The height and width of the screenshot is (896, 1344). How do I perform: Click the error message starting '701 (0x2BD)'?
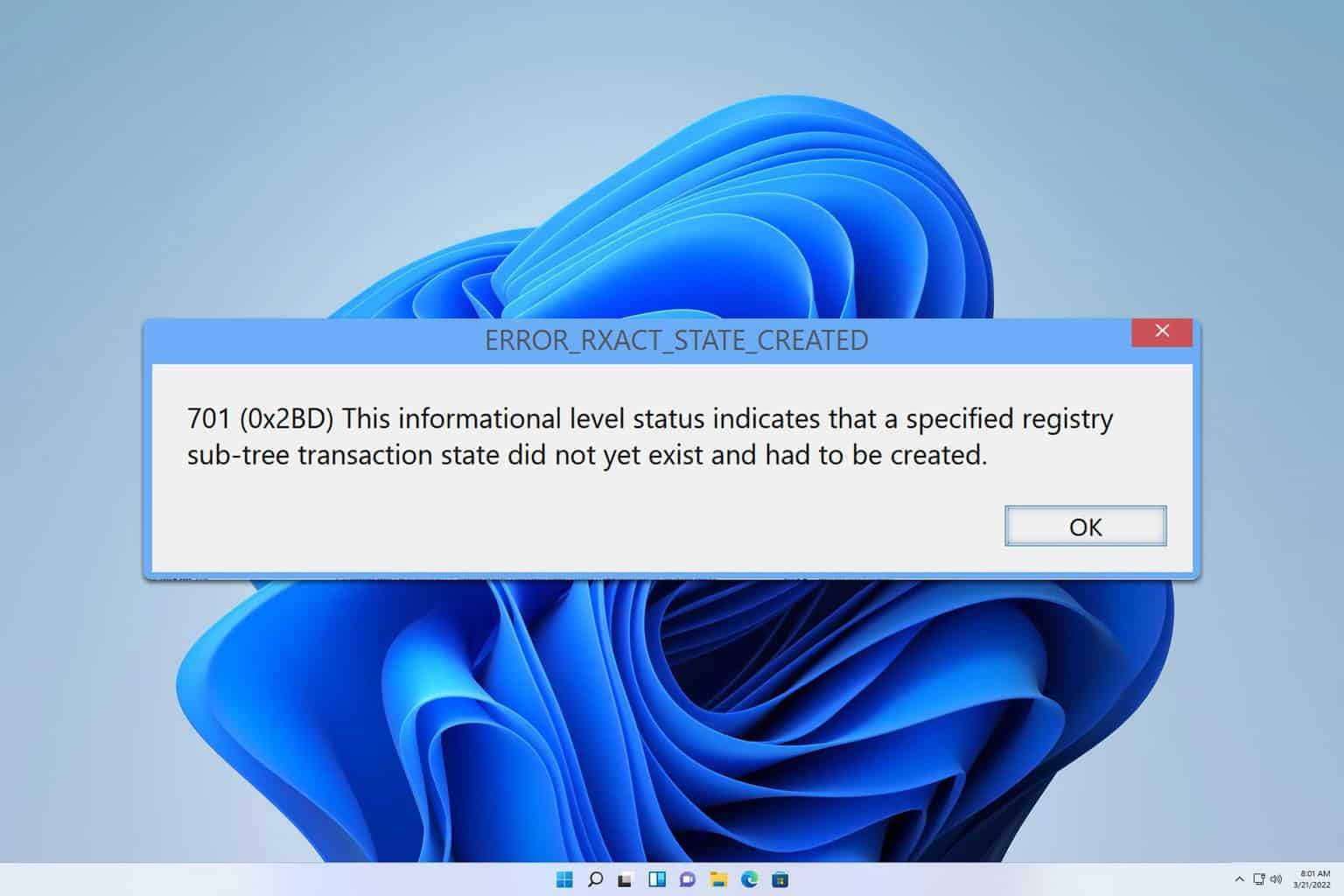click(650, 437)
